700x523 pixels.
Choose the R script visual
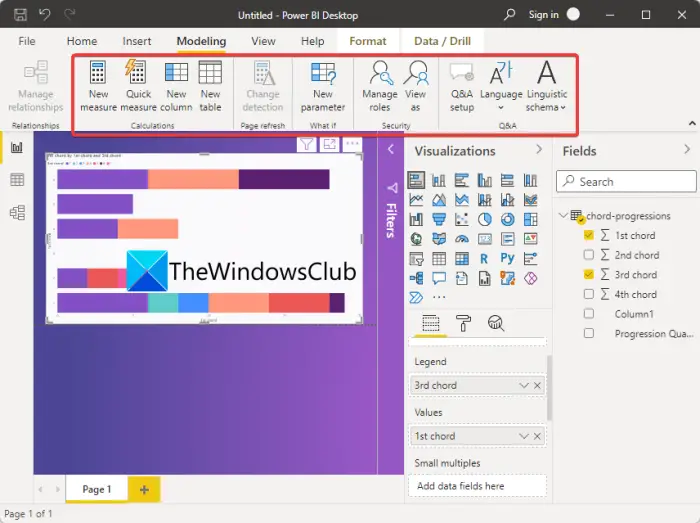coord(484,259)
